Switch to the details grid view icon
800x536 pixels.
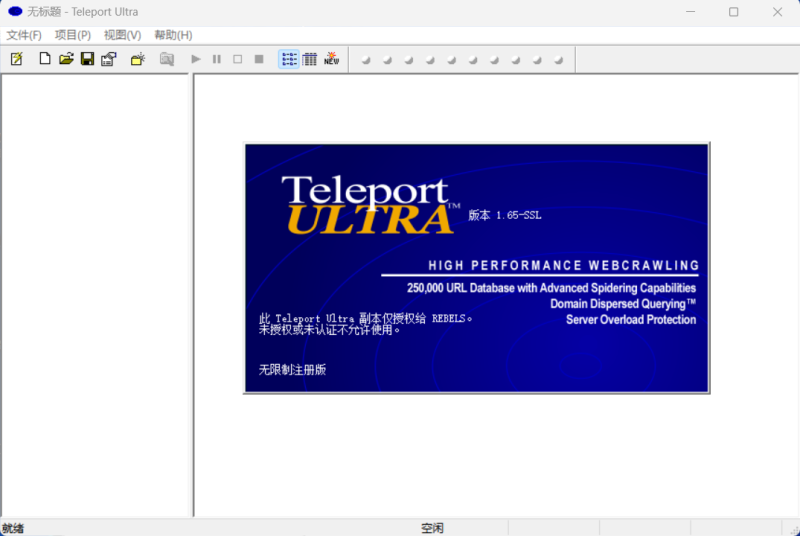(x=310, y=59)
